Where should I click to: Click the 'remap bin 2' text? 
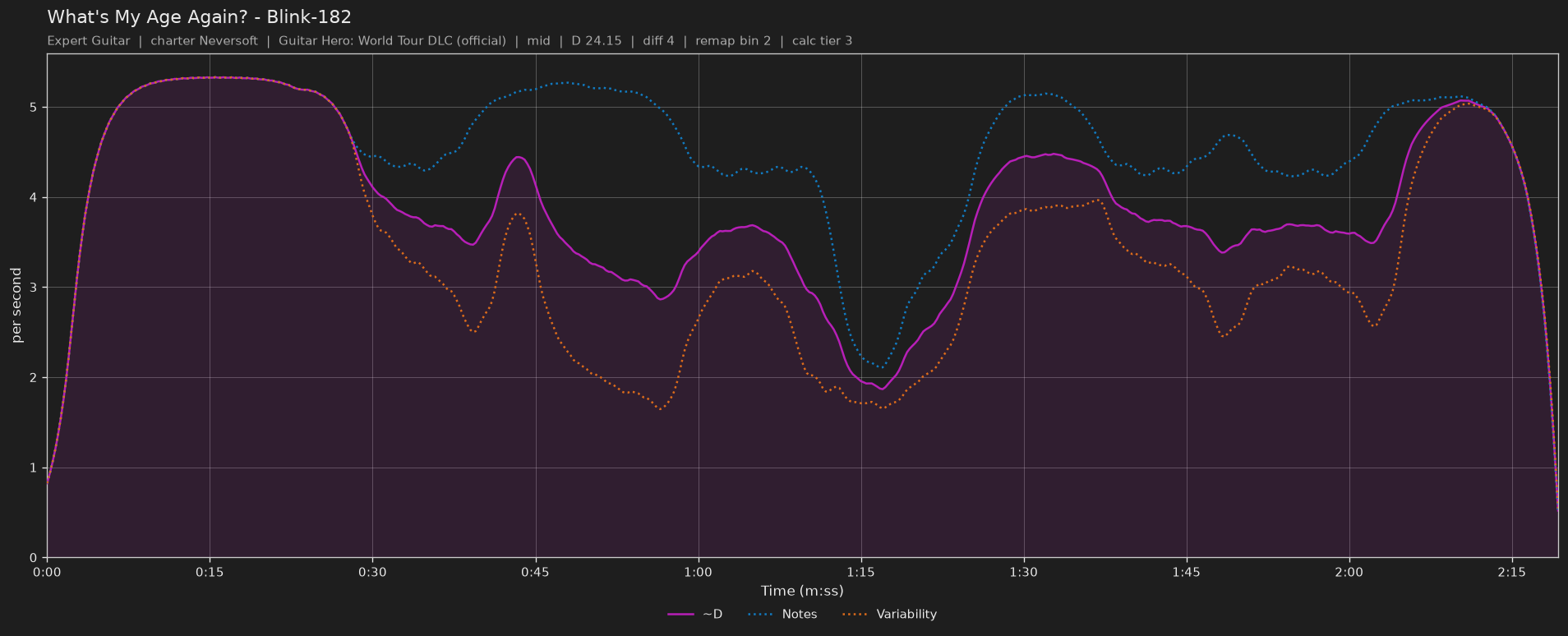click(x=733, y=40)
